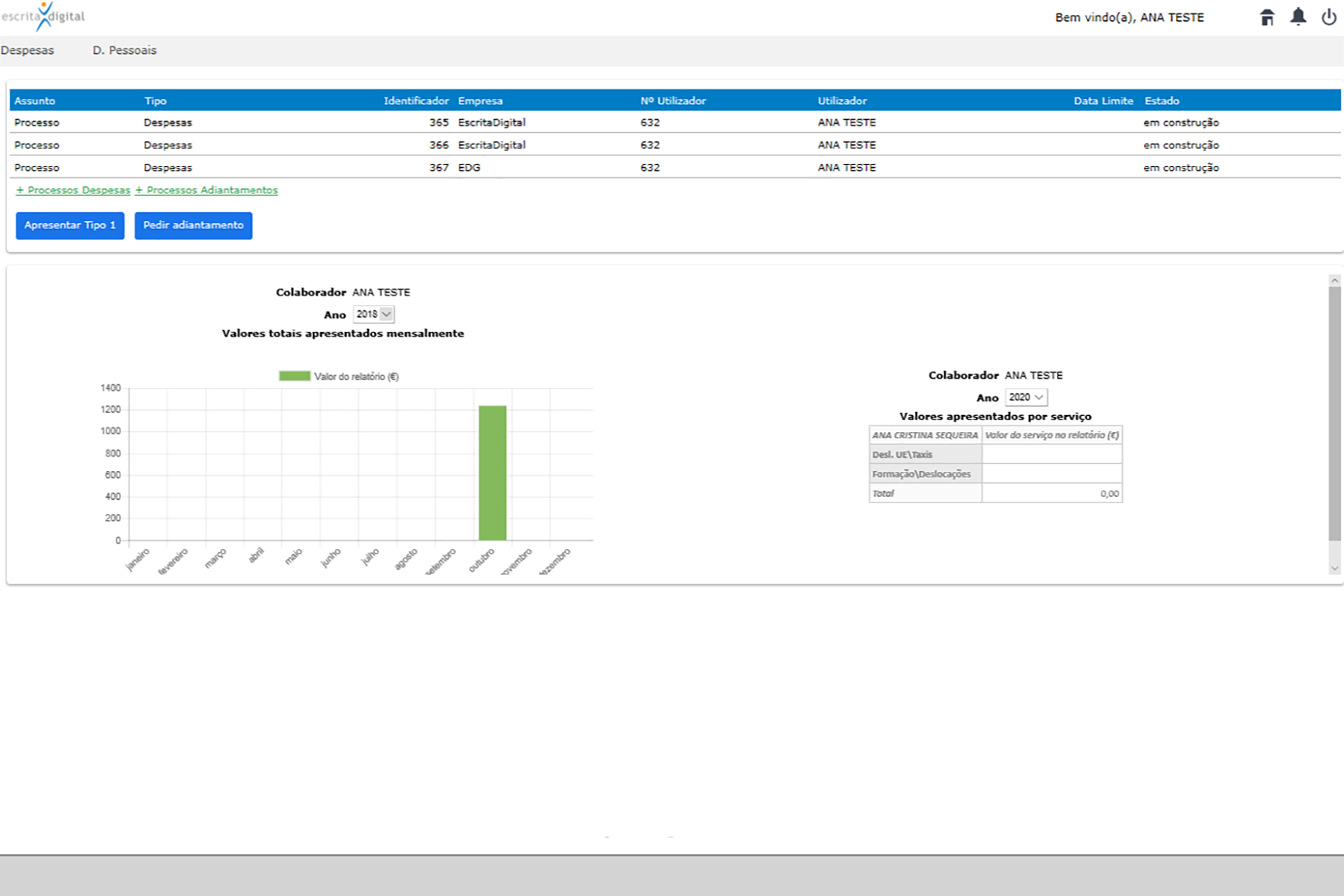This screenshot has width=1344, height=896.
Task: Click the Valores totais apresentados mensalmente title
Action: point(343,333)
